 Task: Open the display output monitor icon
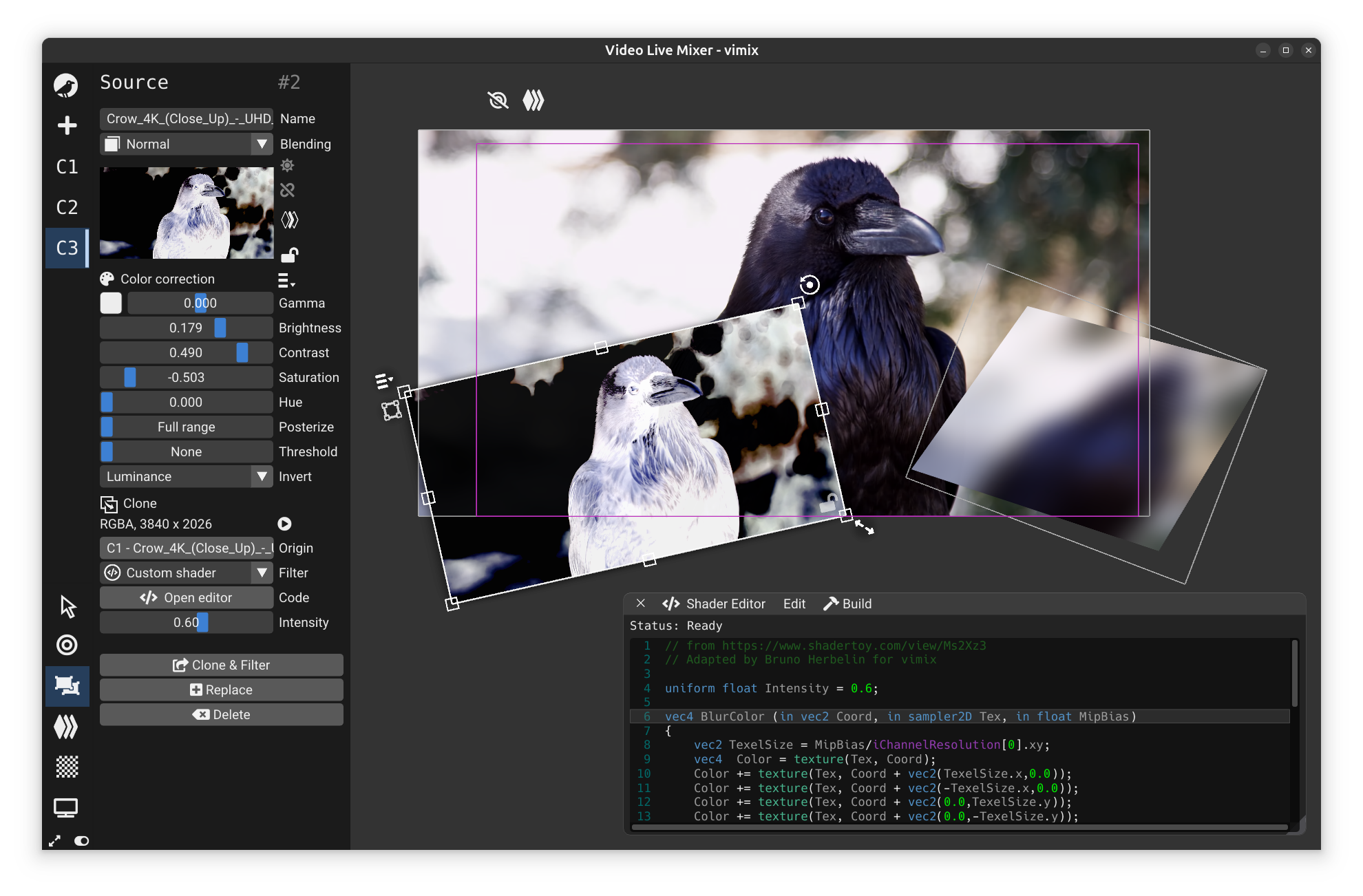(x=66, y=807)
